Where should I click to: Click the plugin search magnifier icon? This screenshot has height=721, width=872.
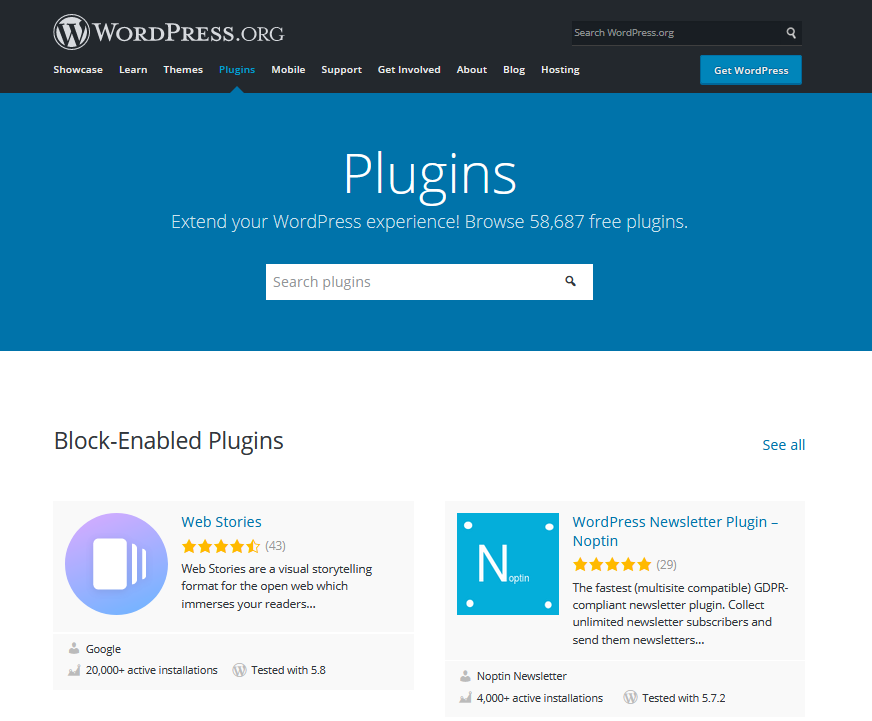coord(571,281)
